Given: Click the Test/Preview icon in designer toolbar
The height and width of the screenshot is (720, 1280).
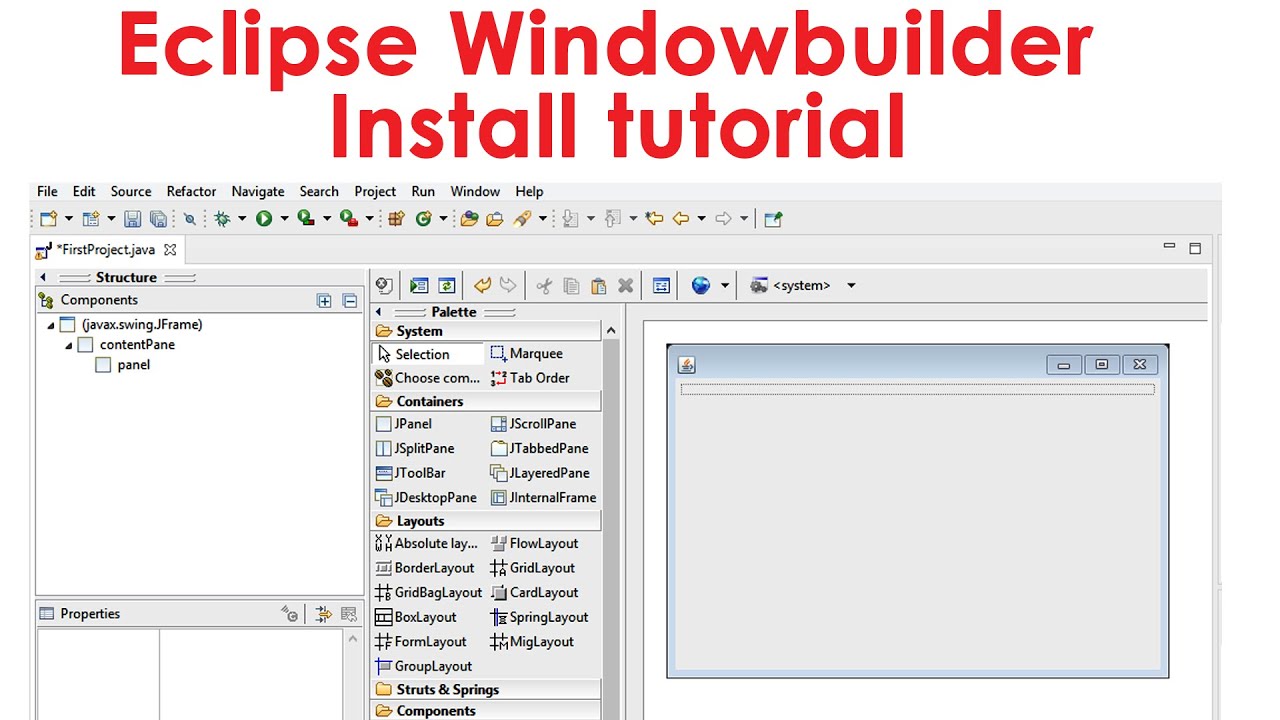Looking at the screenshot, I should [419, 286].
